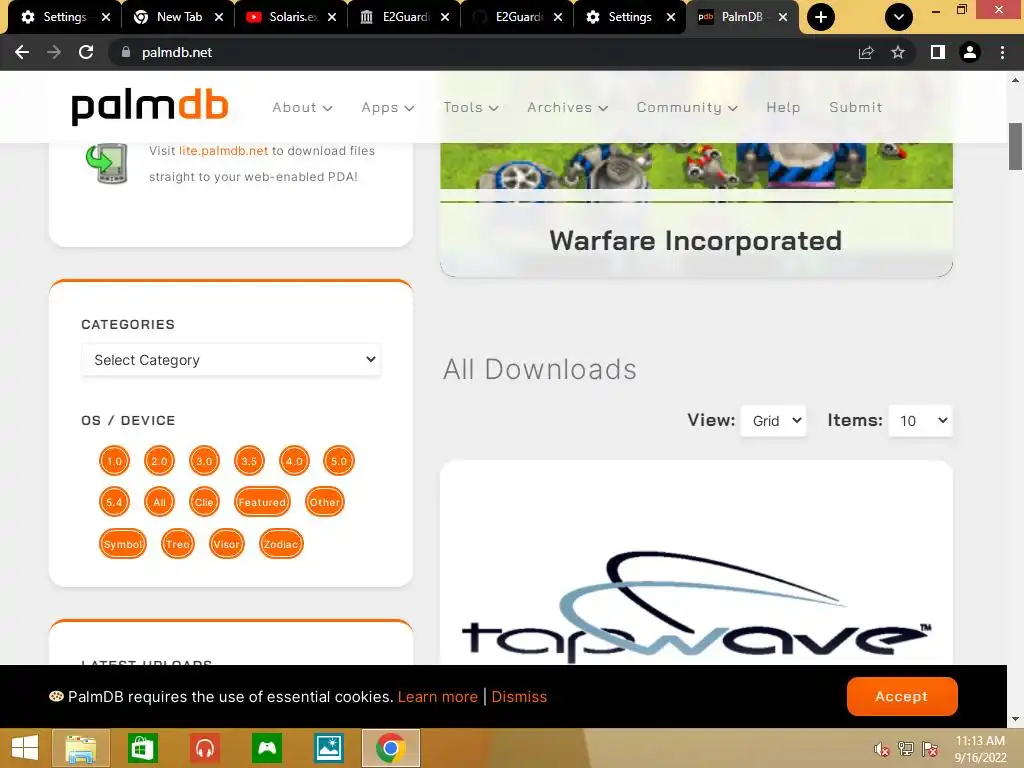Select the All OS filter tag
Screen dimensions: 1024x768
(x=159, y=502)
